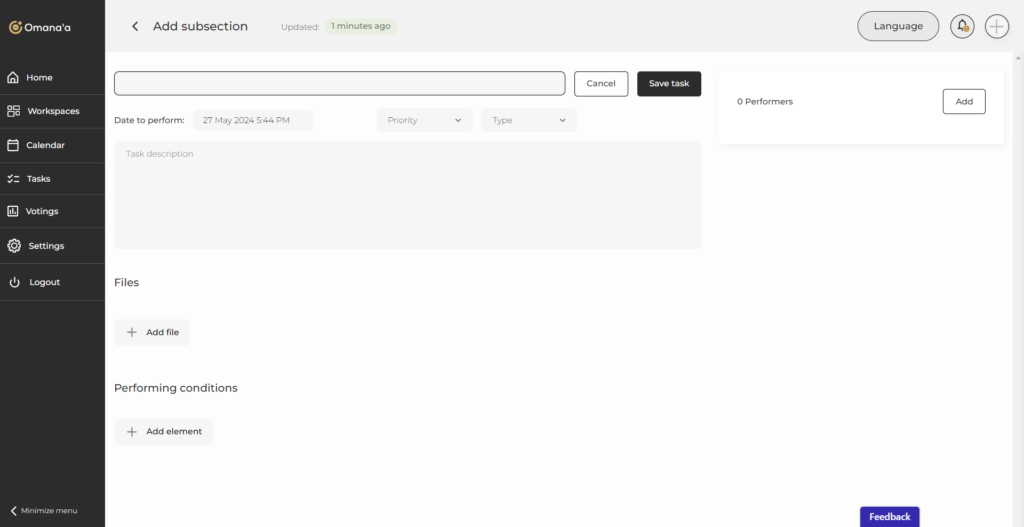This screenshot has width=1024, height=527.
Task: Click the Logout power icon
Action: click(x=14, y=282)
